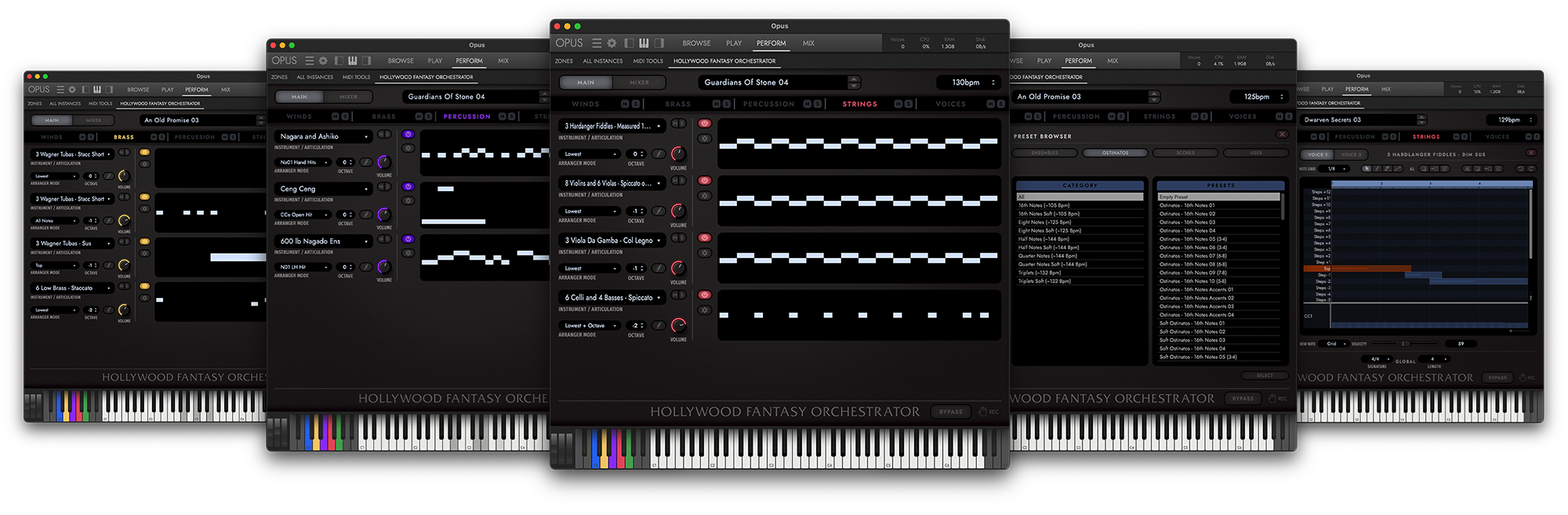Mute the Winds section in front window
This screenshot has width=1568, height=515.
pyautogui.click(x=625, y=104)
